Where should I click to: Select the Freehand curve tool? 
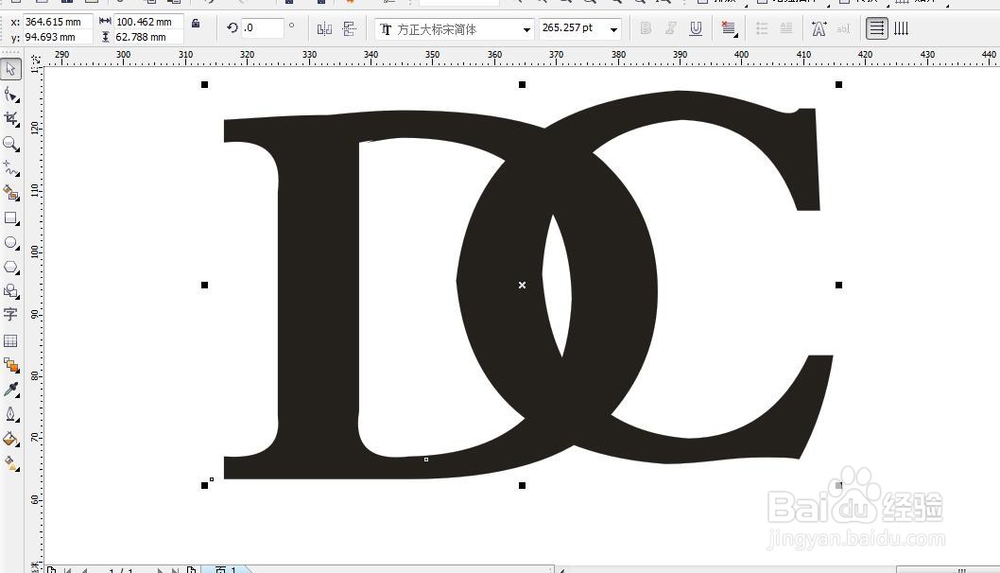(11, 168)
